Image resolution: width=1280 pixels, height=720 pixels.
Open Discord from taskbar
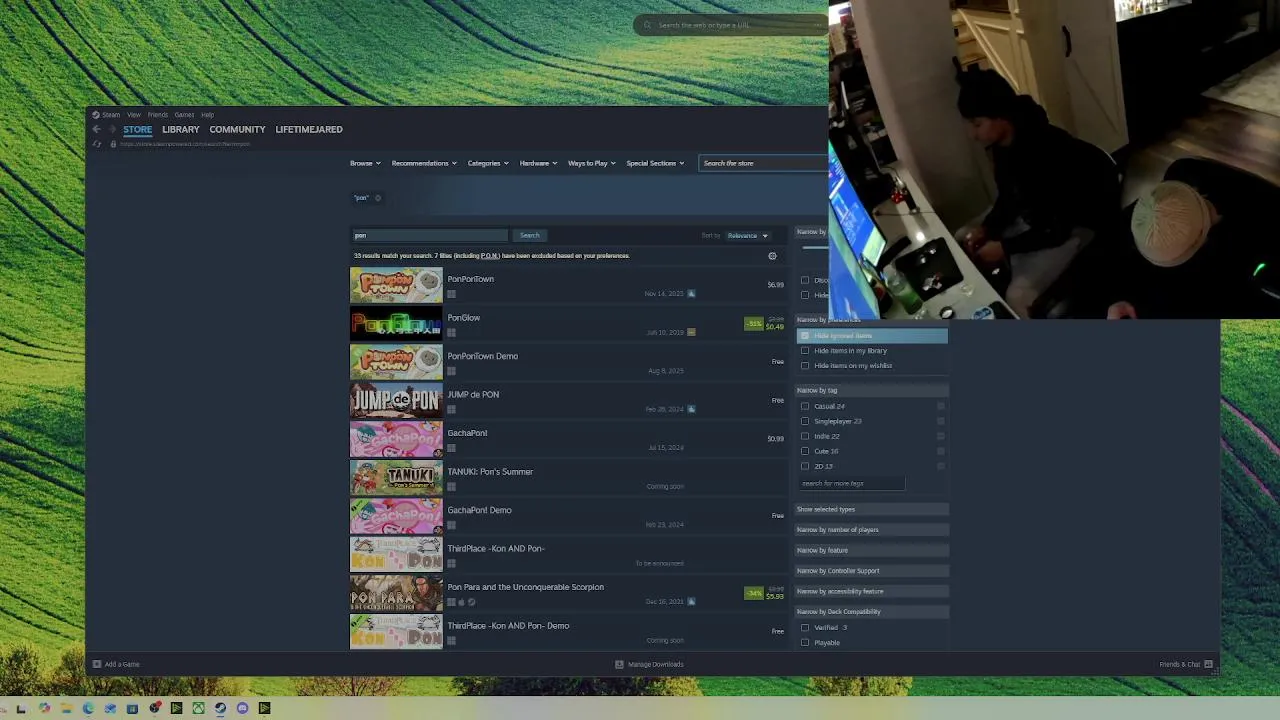(242, 708)
